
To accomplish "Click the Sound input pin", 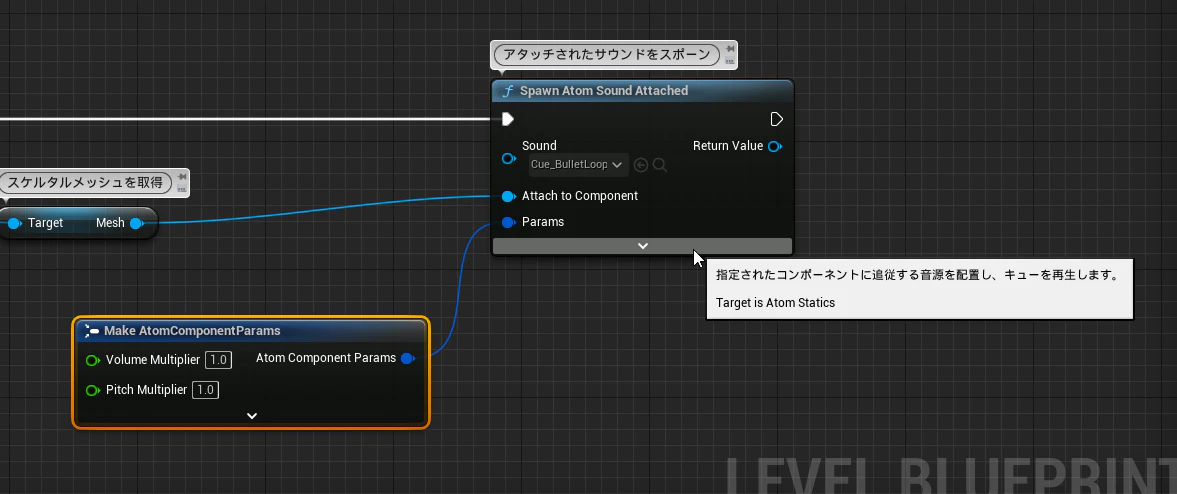I will click(x=509, y=158).
